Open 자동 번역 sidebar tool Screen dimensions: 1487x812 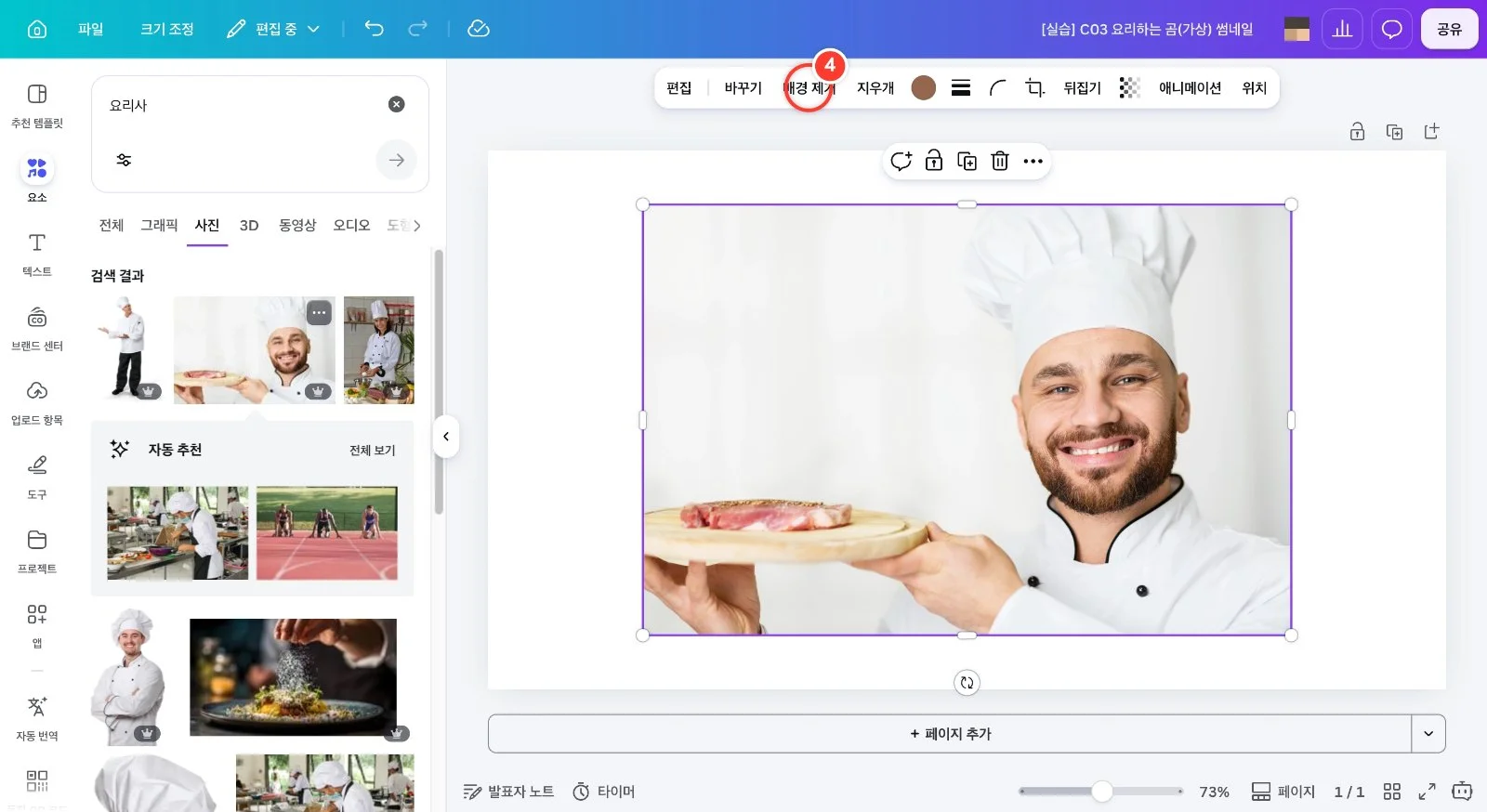pyautogui.click(x=37, y=718)
